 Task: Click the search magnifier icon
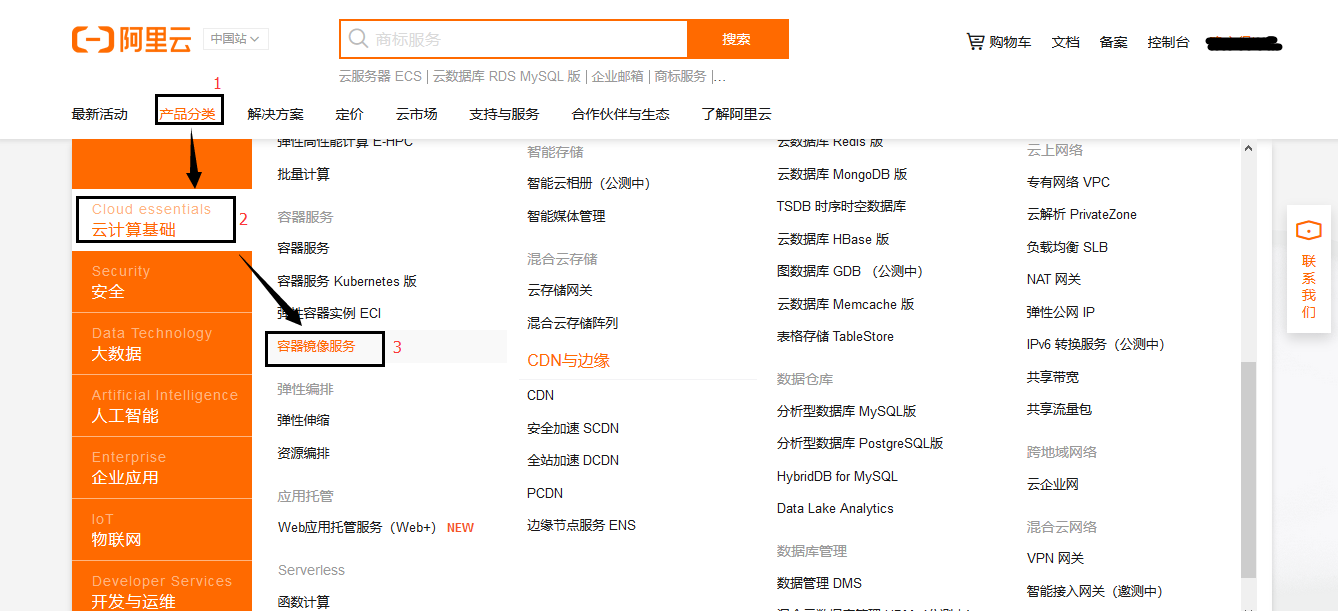point(358,39)
